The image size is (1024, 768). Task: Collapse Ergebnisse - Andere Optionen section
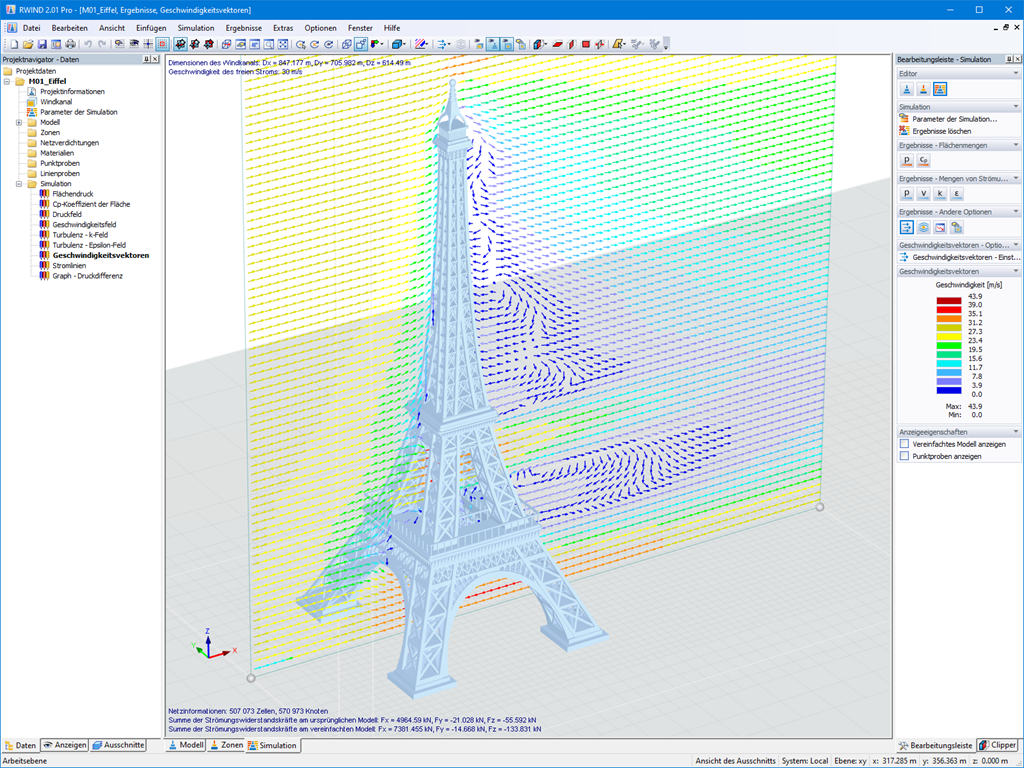click(x=1016, y=212)
